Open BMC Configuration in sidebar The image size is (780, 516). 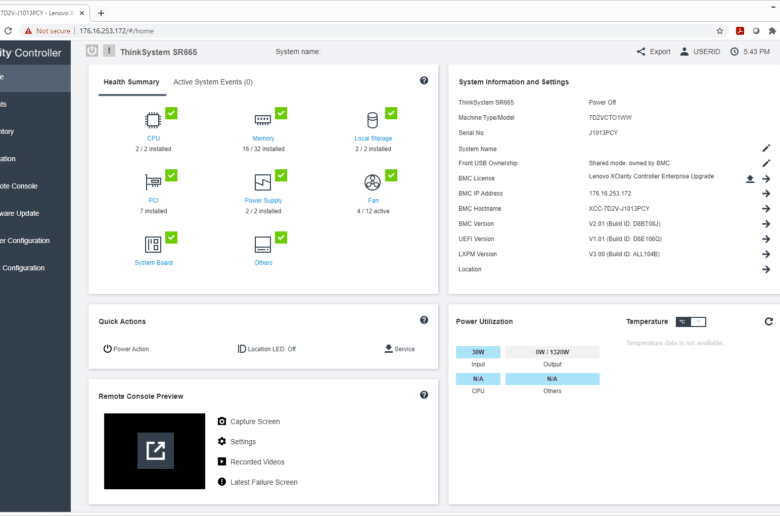pos(35,268)
